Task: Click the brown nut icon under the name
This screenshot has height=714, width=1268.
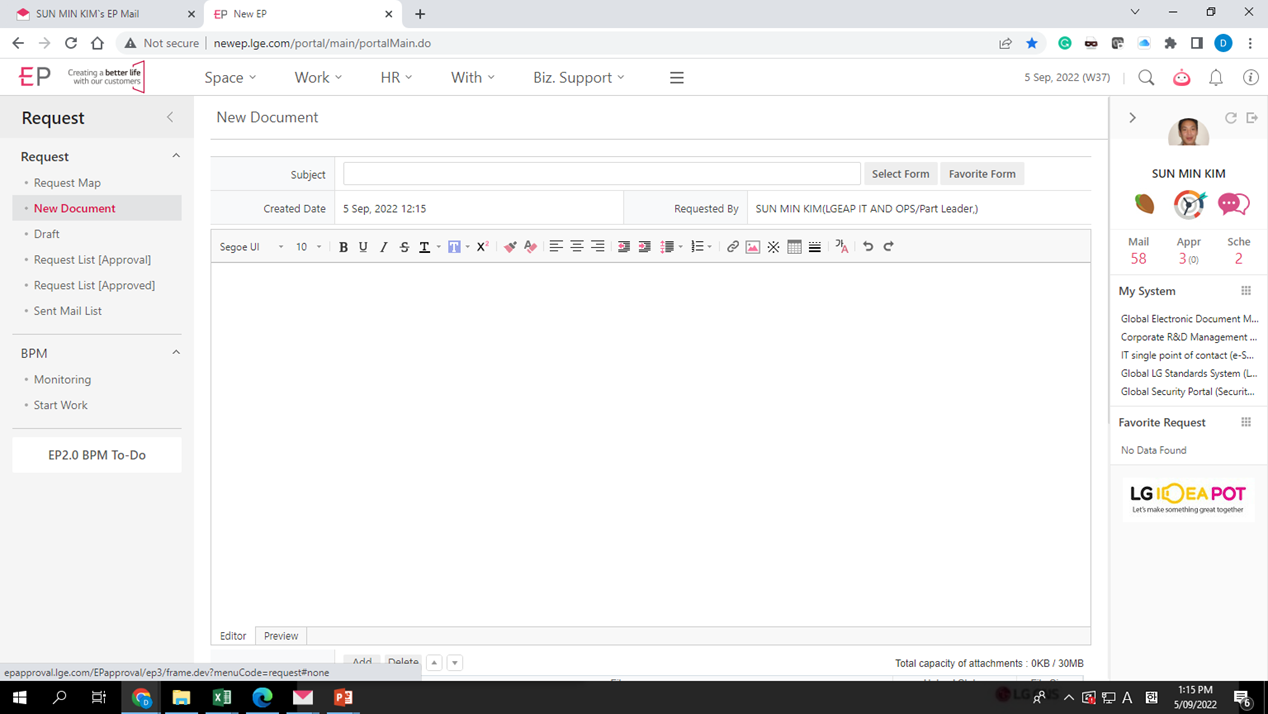Action: (1145, 204)
